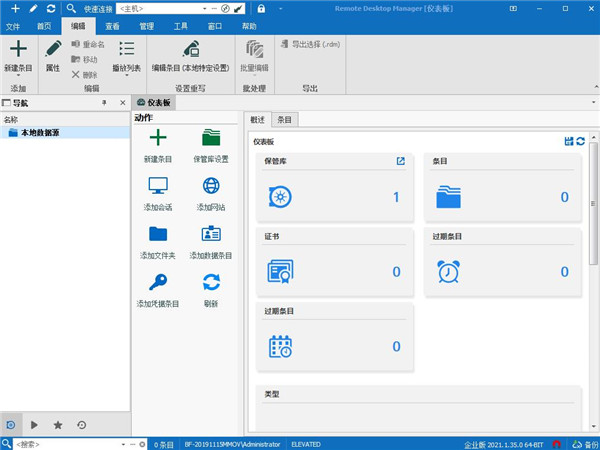Open the 文件 menu
Screen dimensions: 600x450
tap(13, 26)
